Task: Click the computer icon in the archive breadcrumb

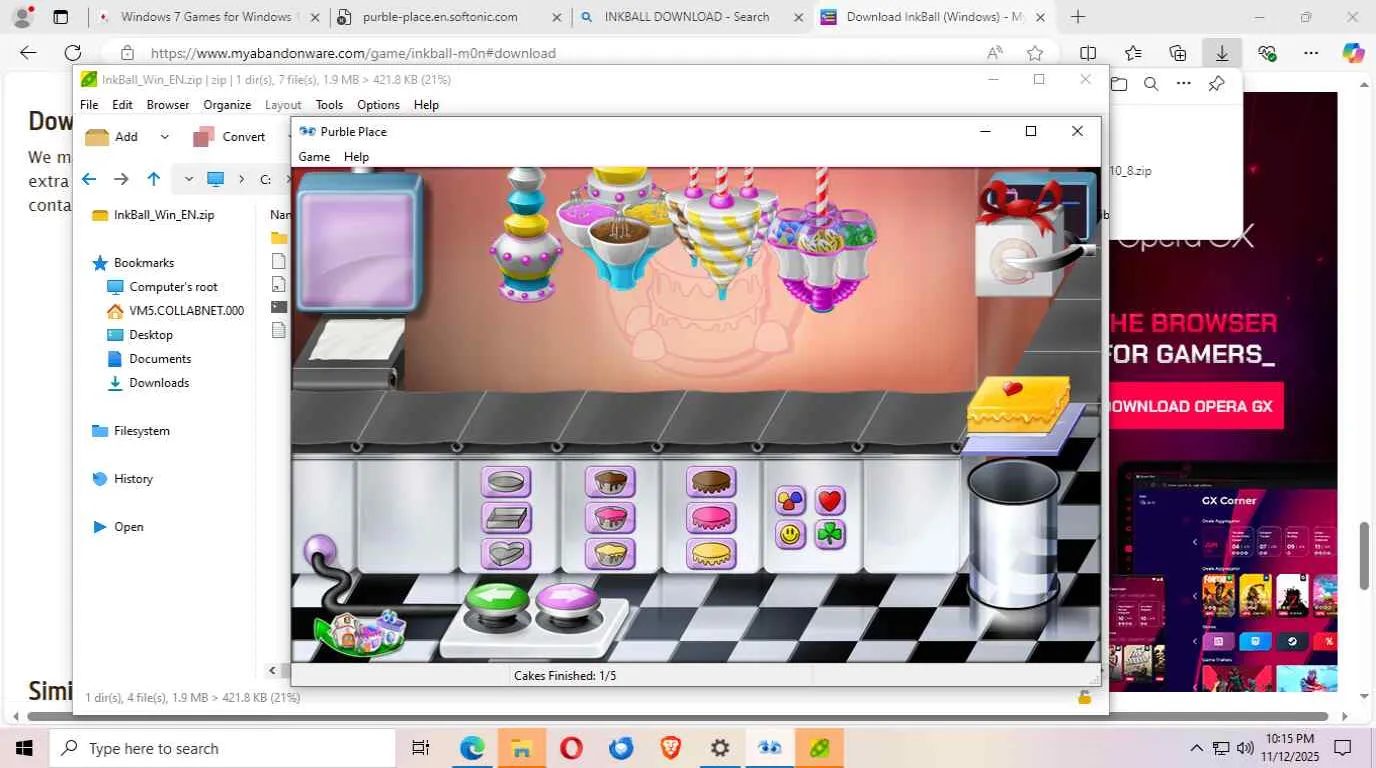Action: [x=215, y=179]
